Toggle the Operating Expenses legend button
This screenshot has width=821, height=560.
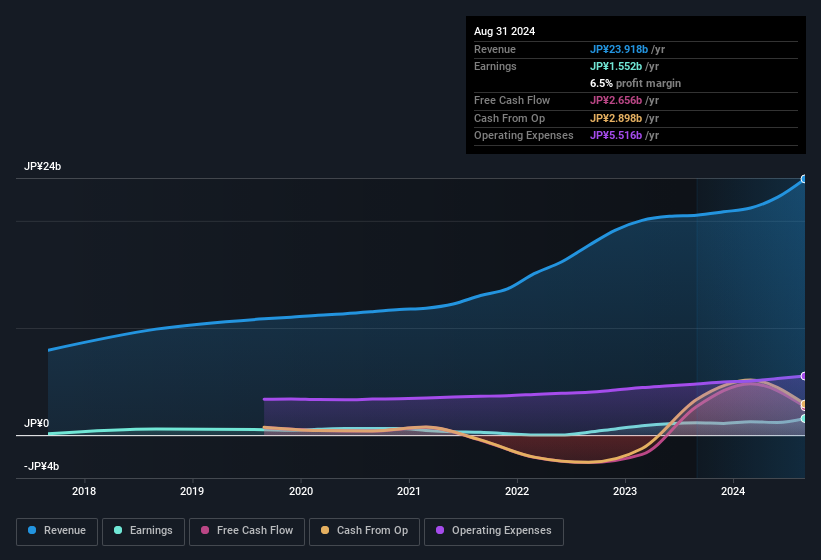[494, 531]
